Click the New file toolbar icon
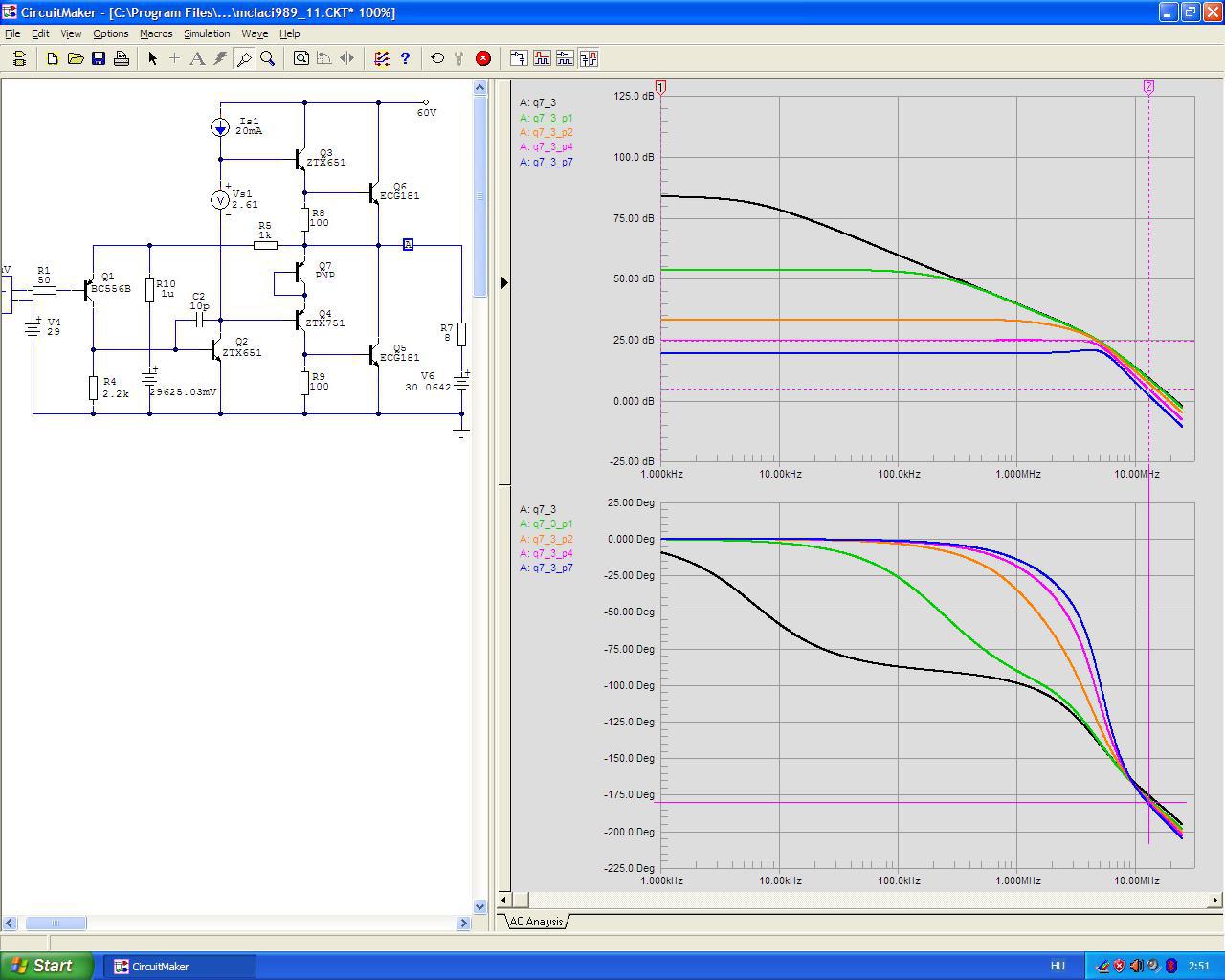This screenshot has height=980, width=1225. 53,58
